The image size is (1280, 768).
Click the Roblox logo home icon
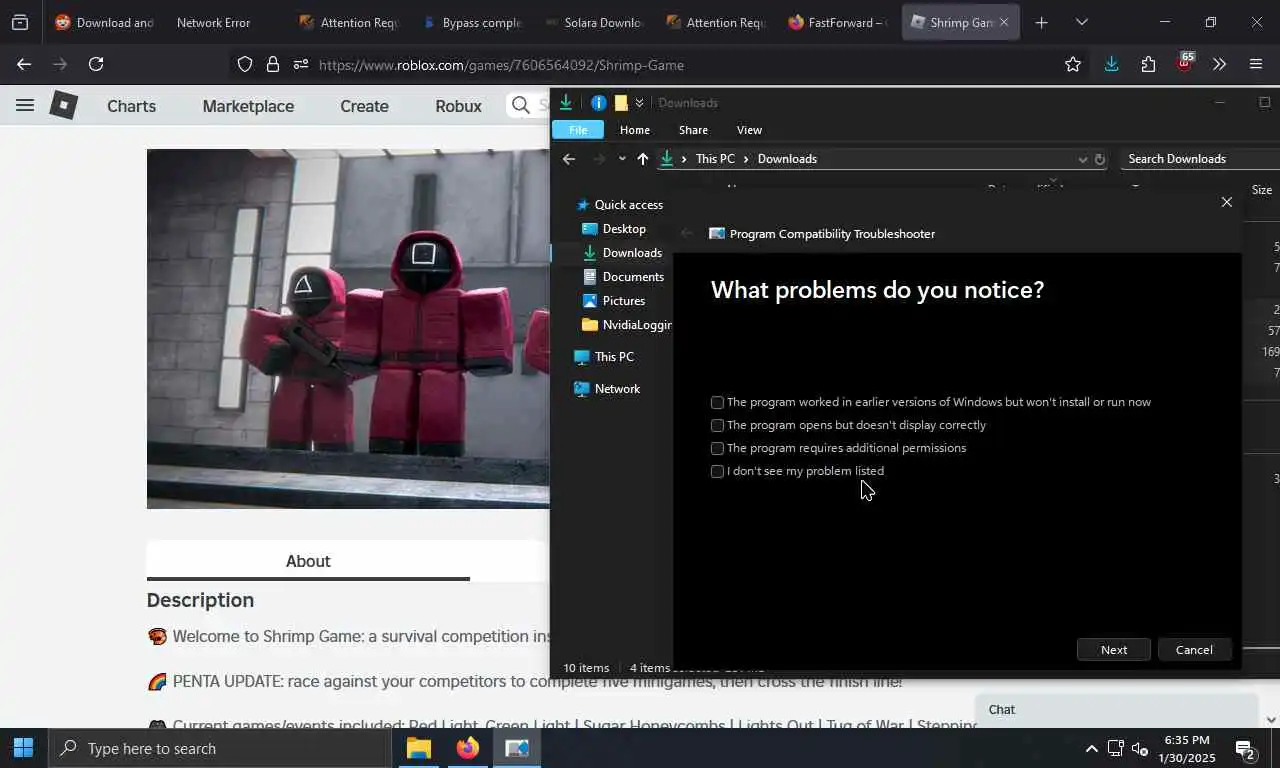[63, 105]
